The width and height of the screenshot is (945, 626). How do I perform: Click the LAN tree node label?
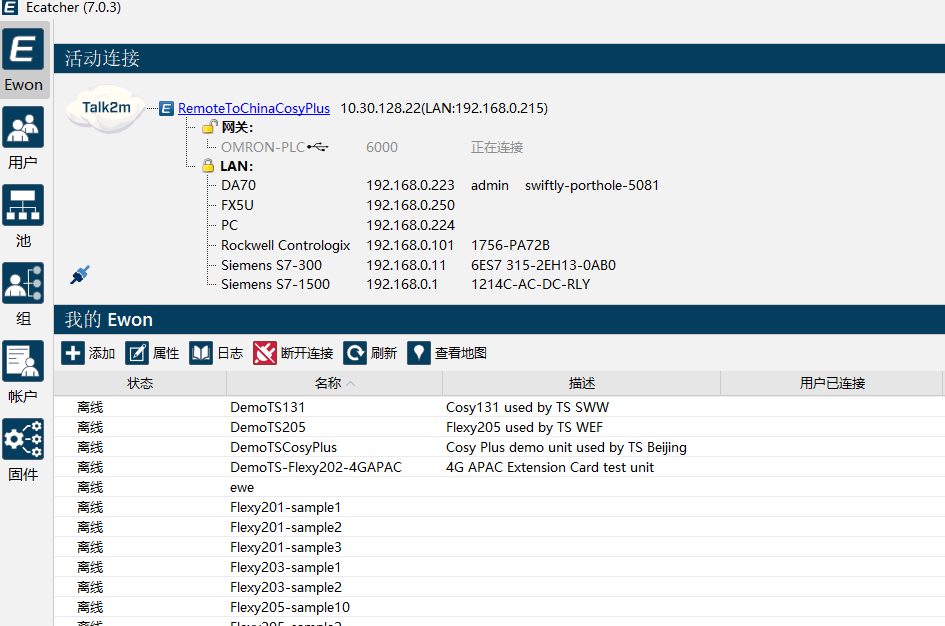coord(236,166)
